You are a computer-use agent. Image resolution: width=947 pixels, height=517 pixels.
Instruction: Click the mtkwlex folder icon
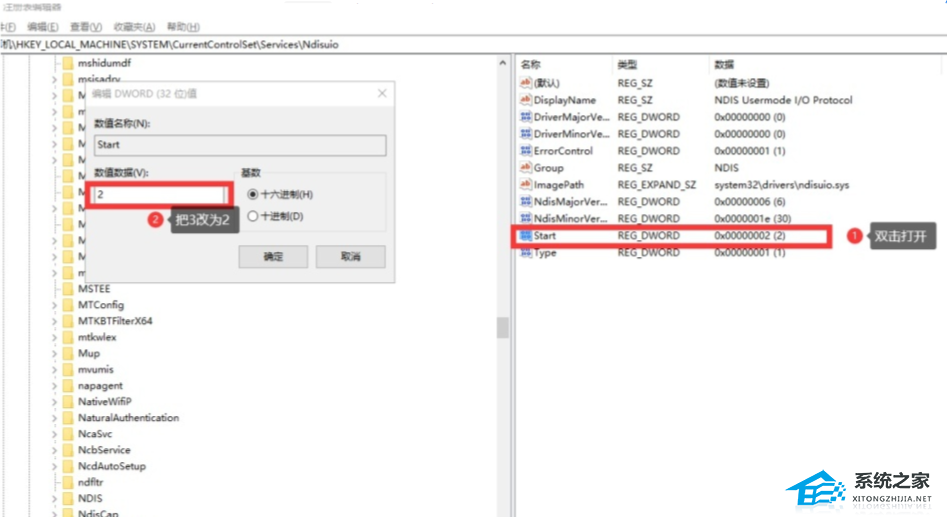pos(68,337)
